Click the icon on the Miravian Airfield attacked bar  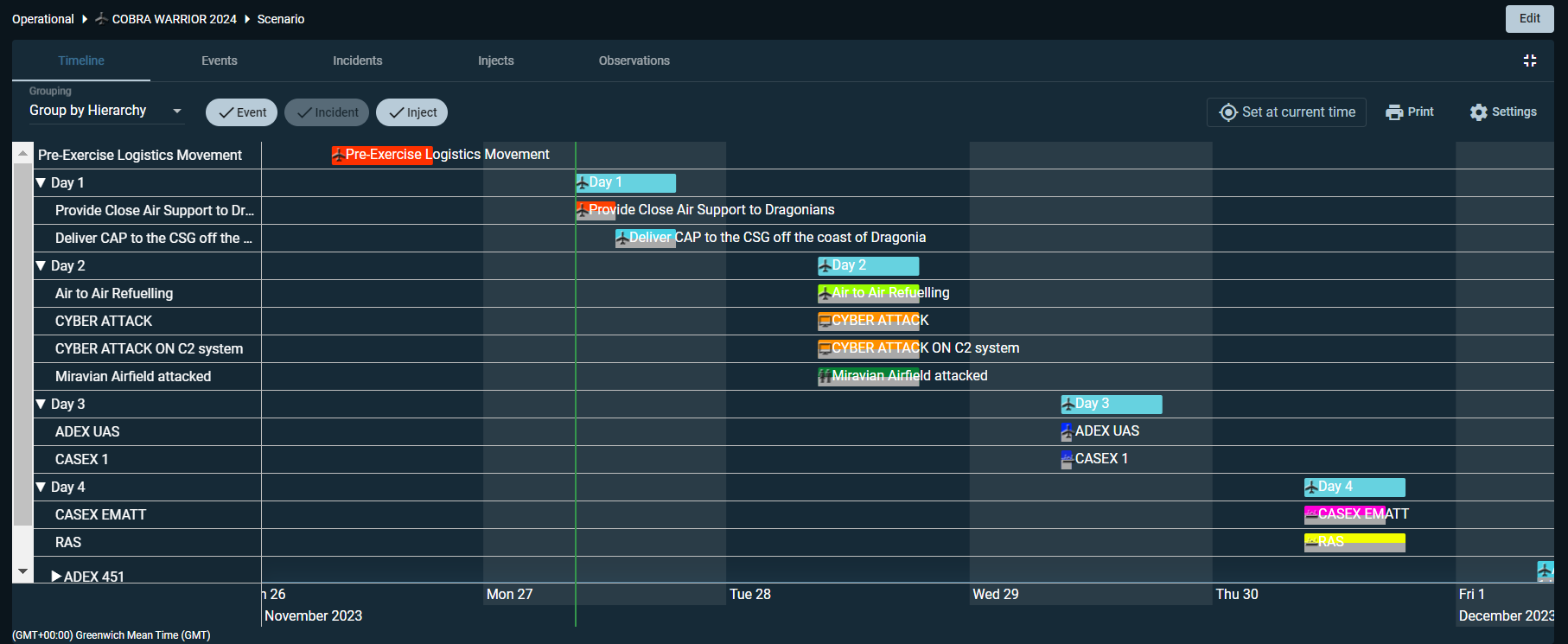click(x=825, y=377)
